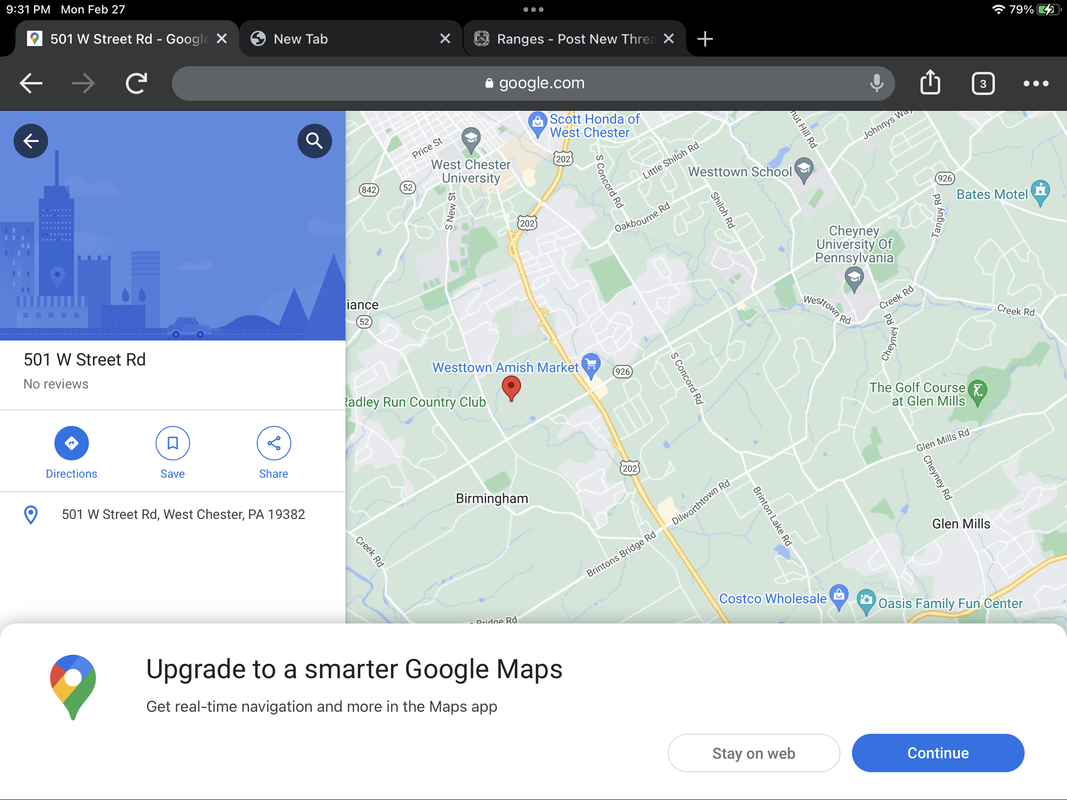Screen dimensions: 1067x800
Task: Open a new browser tab with plus
Action: (705, 39)
